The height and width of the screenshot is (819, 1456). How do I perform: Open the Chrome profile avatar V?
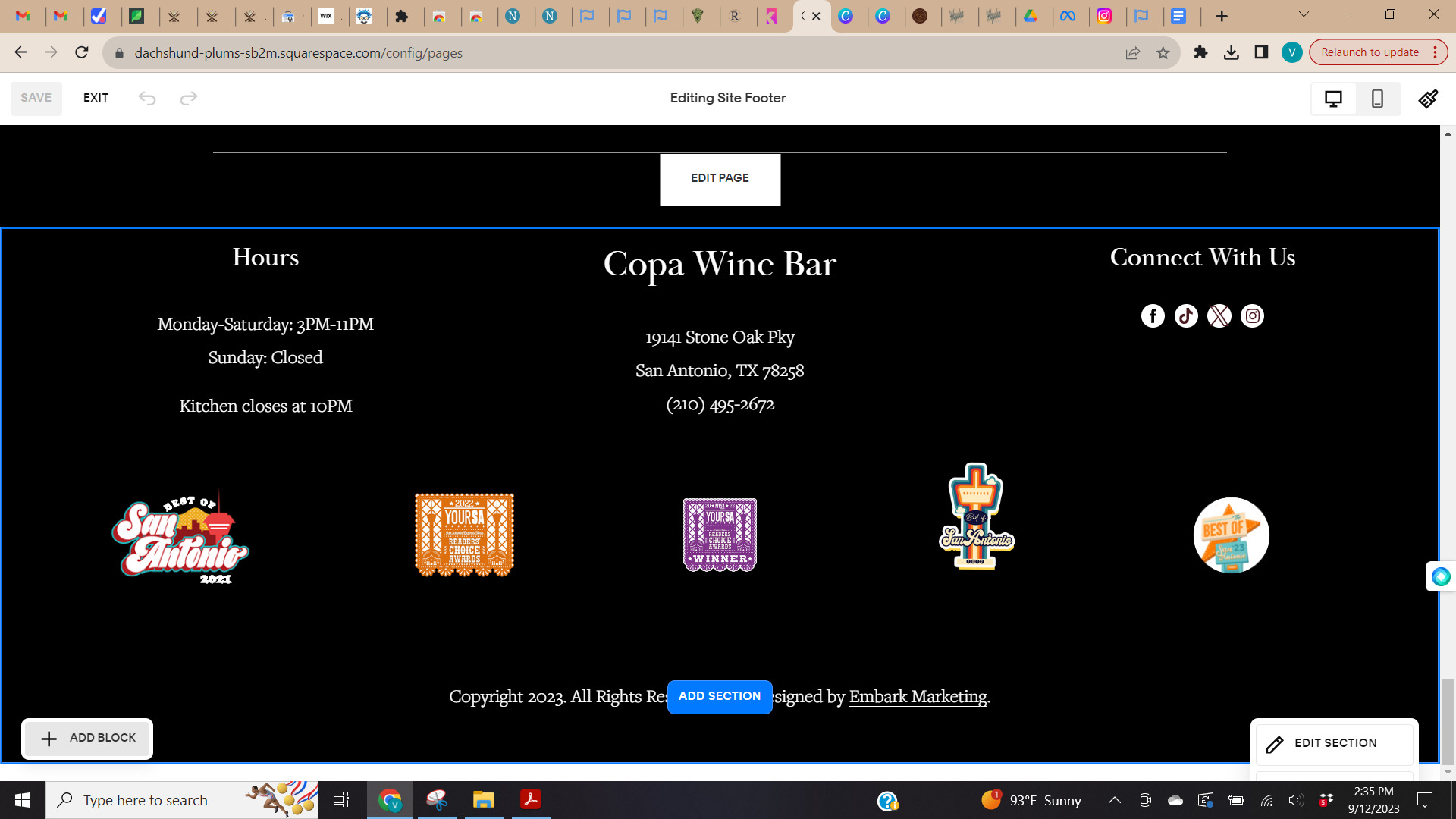tap(1291, 52)
